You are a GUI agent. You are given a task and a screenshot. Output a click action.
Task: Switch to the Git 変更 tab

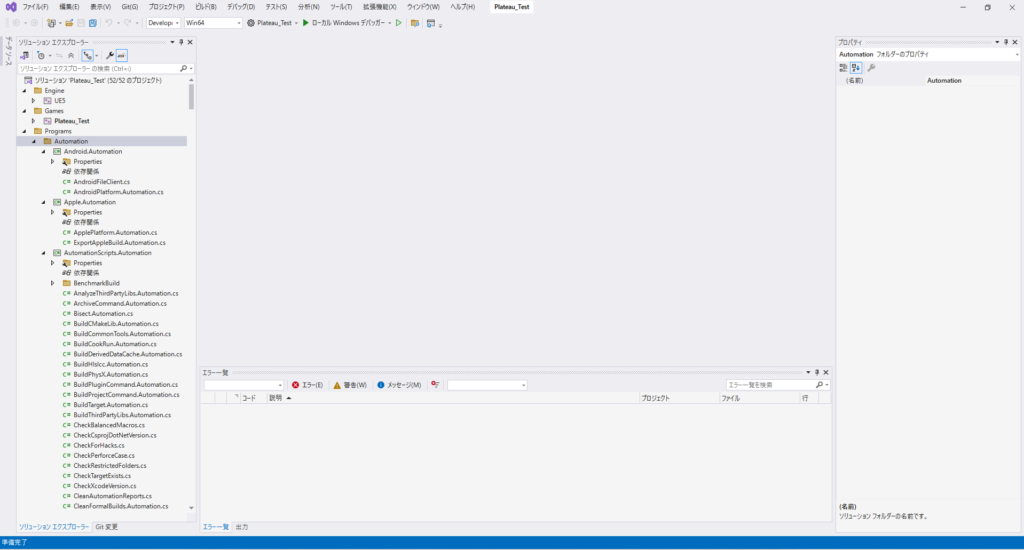point(107,526)
